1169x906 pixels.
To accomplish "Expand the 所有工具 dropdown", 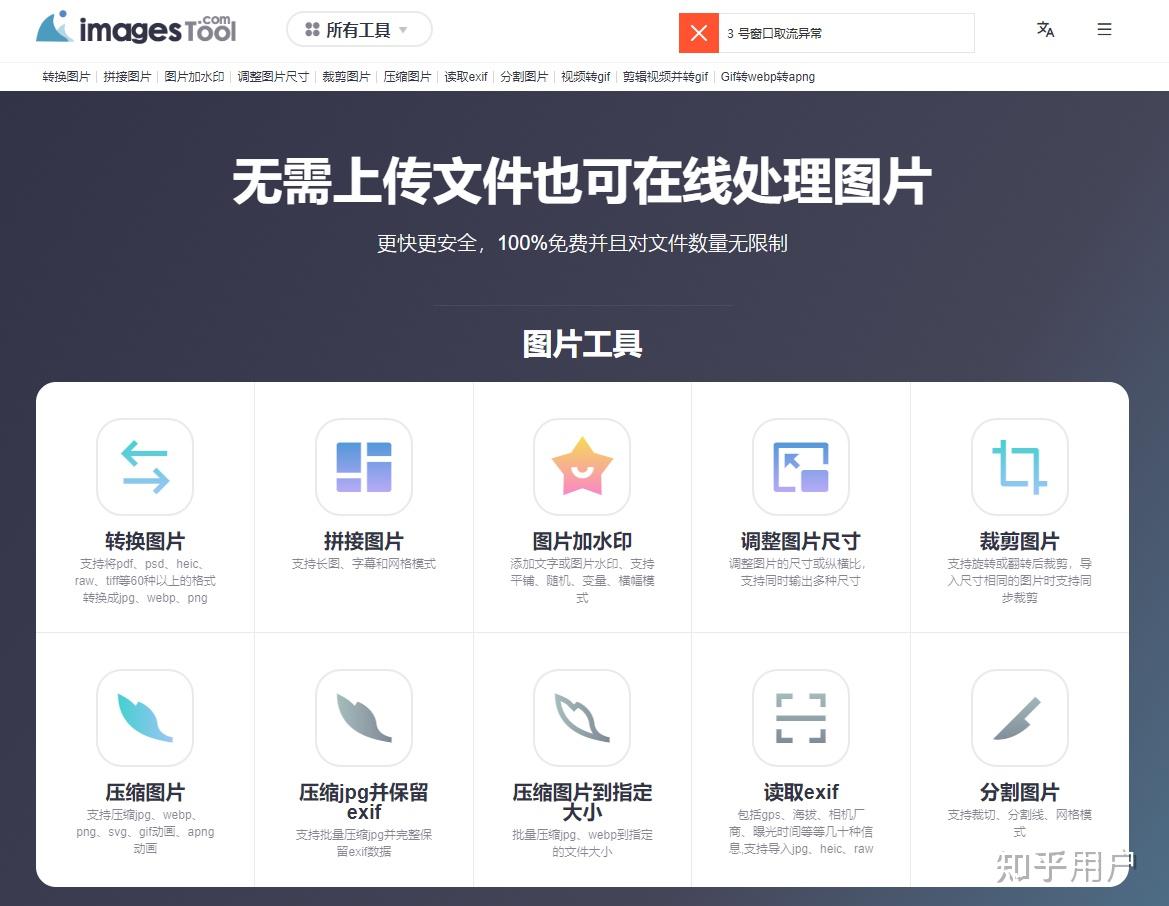I will coord(360,29).
